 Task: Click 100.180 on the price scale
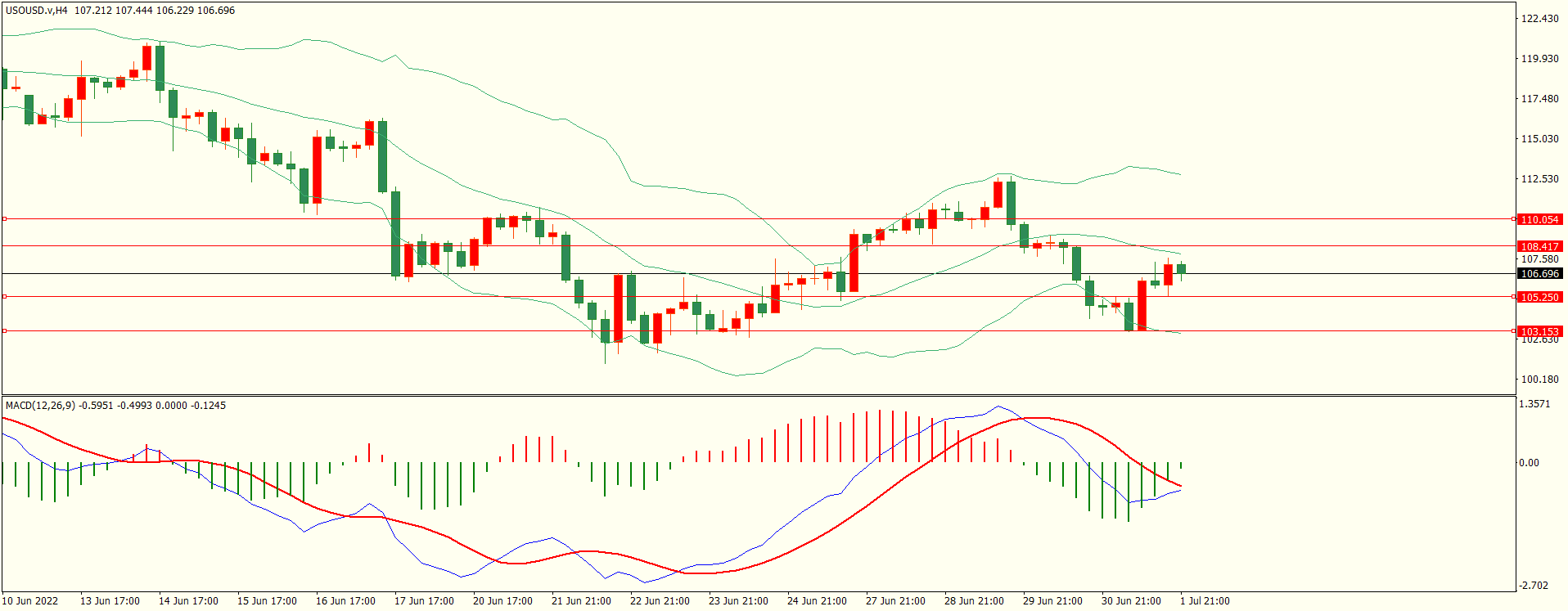(x=1539, y=380)
